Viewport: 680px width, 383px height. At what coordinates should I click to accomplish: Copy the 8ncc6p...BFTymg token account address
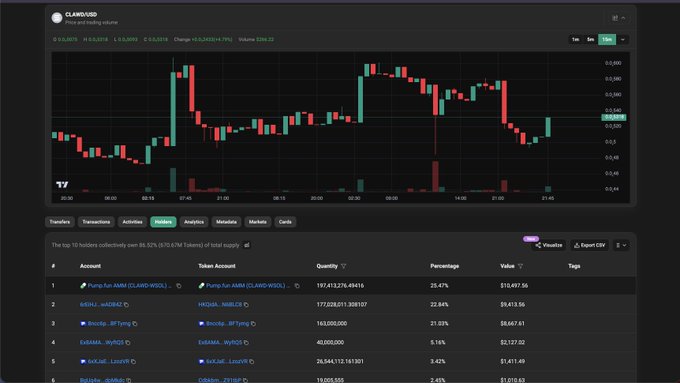pyautogui.click(x=253, y=324)
